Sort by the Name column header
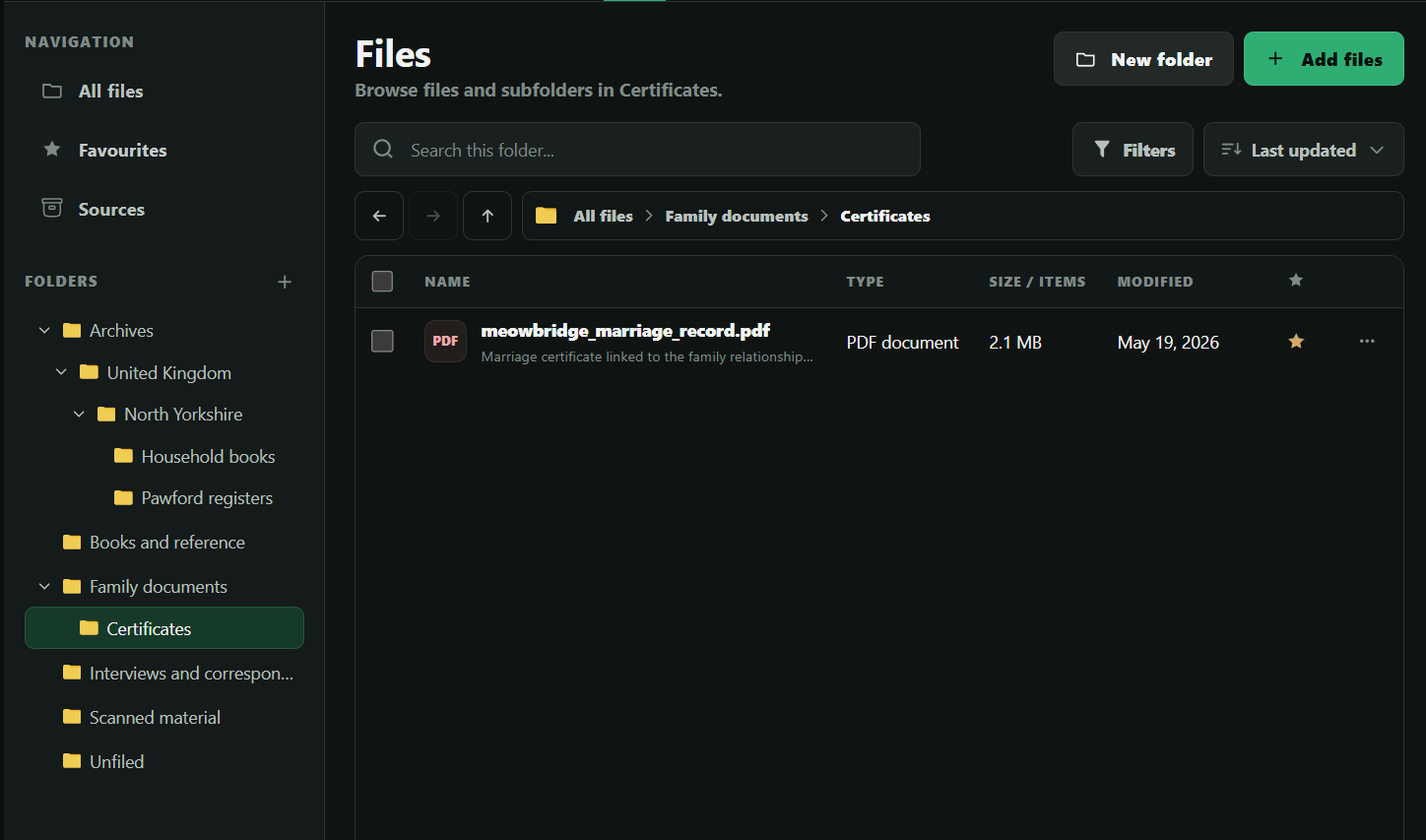 (447, 282)
